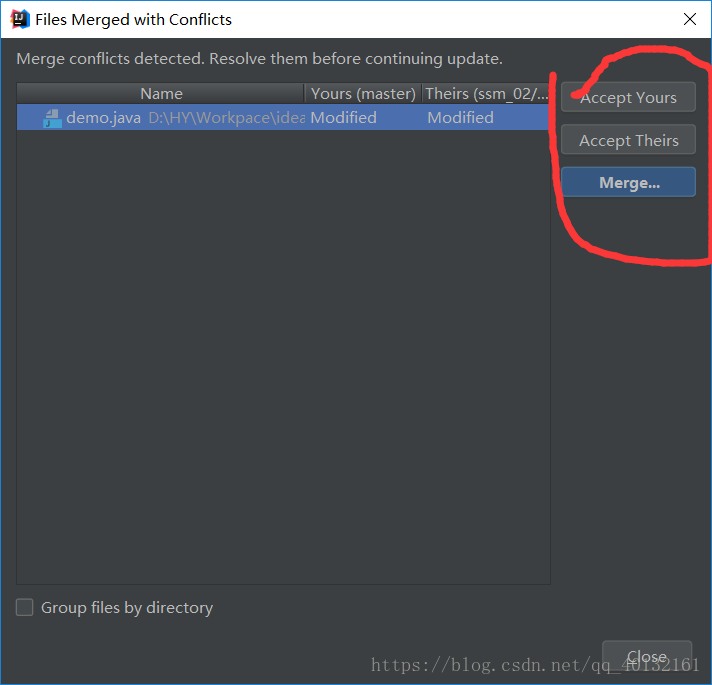This screenshot has width=712, height=685.
Task: Sort by the Name column header
Action: (x=161, y=94)
